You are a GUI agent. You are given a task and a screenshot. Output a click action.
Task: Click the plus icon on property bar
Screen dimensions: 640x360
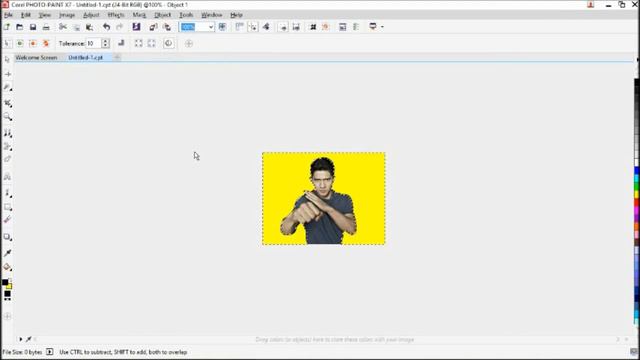(189, 43)
